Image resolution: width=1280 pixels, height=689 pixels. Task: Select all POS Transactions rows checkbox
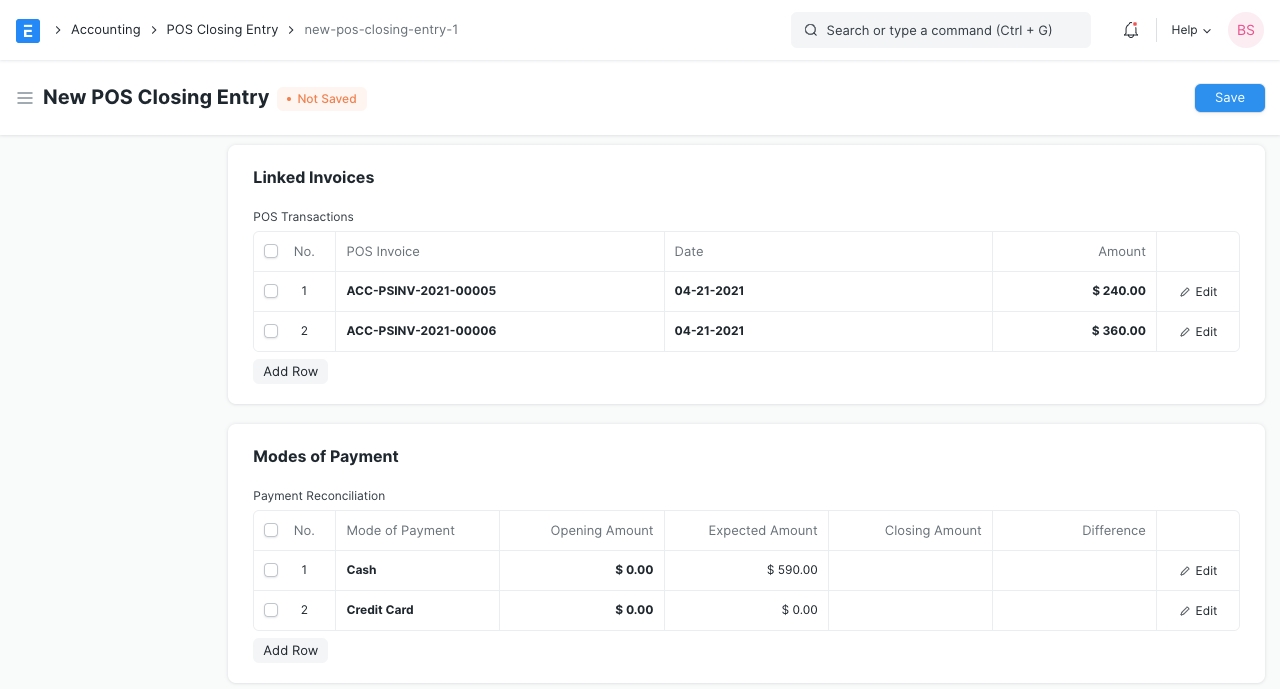click(x=271, y=252)
